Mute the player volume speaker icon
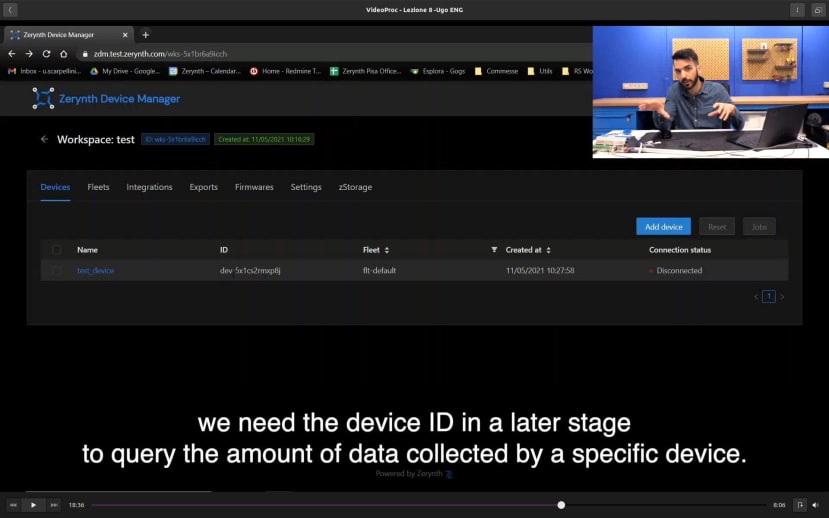This screenshot has width=829, height=518. click(x=815, y=505)
